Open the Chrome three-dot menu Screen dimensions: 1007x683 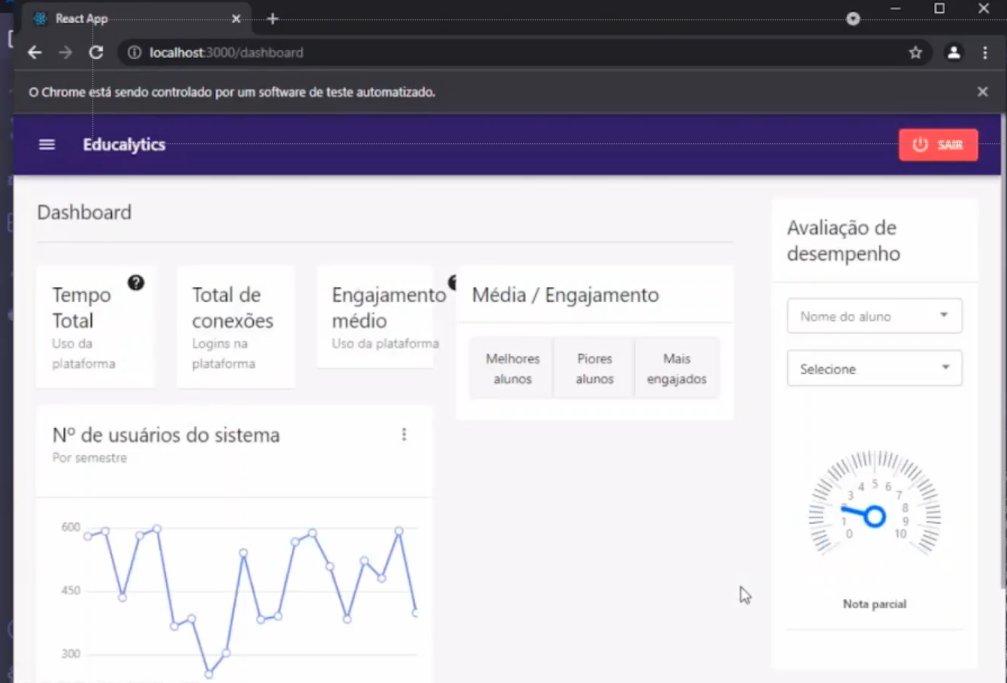tap(985, 53)
